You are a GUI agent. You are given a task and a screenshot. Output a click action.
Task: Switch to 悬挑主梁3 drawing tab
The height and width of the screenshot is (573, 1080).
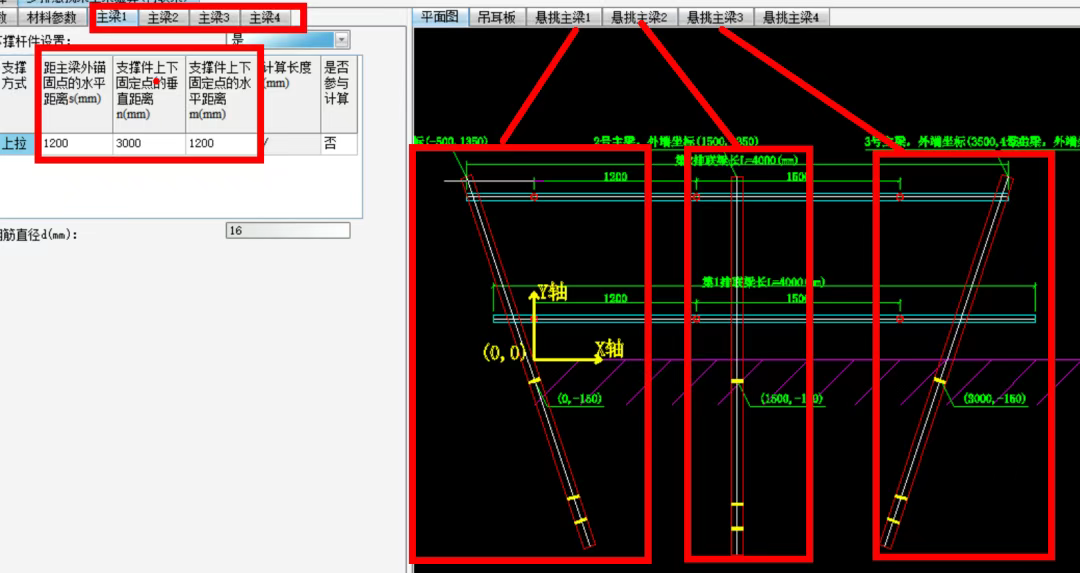pos(715,18)
